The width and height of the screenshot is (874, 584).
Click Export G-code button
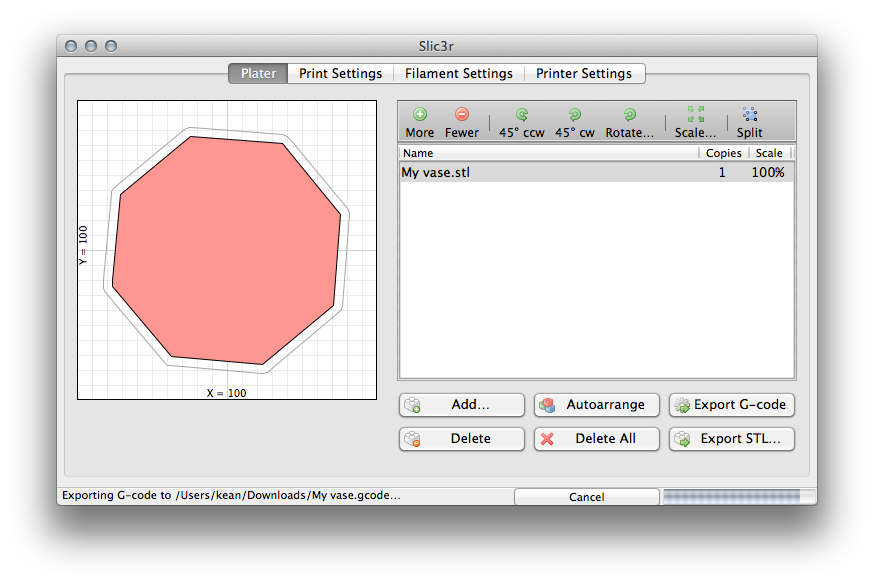732,405
